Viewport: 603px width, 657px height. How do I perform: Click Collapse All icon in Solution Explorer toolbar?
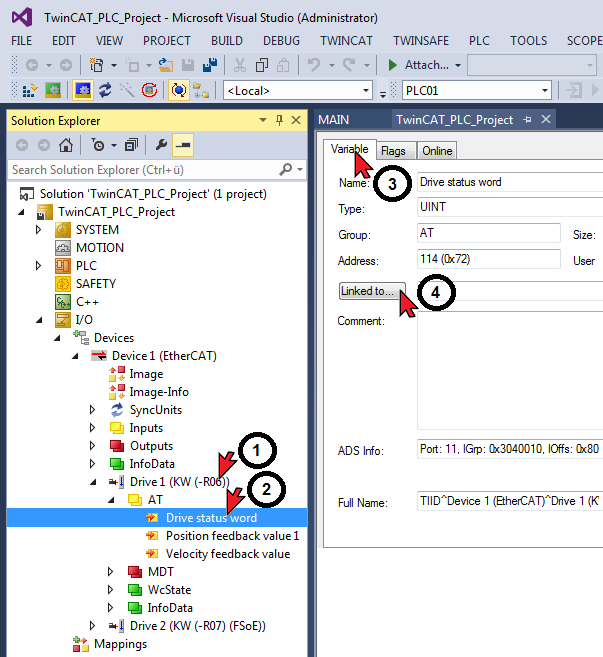[x=131, y=145]
